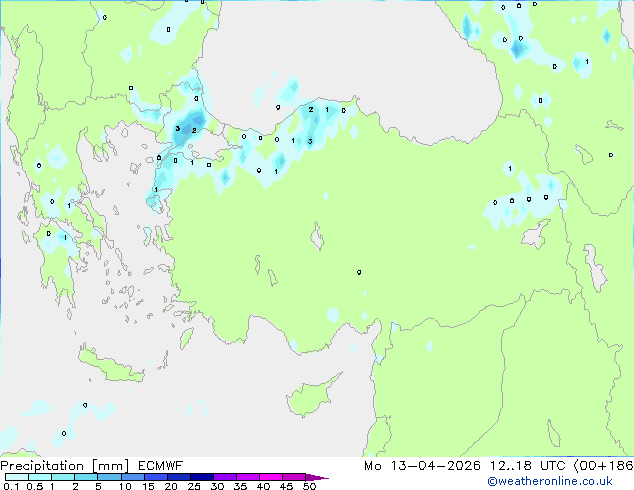Click the legend scale label '35'
Viewport: 634px width, 490px height.
pyautogui.click(x=241, y=486)
